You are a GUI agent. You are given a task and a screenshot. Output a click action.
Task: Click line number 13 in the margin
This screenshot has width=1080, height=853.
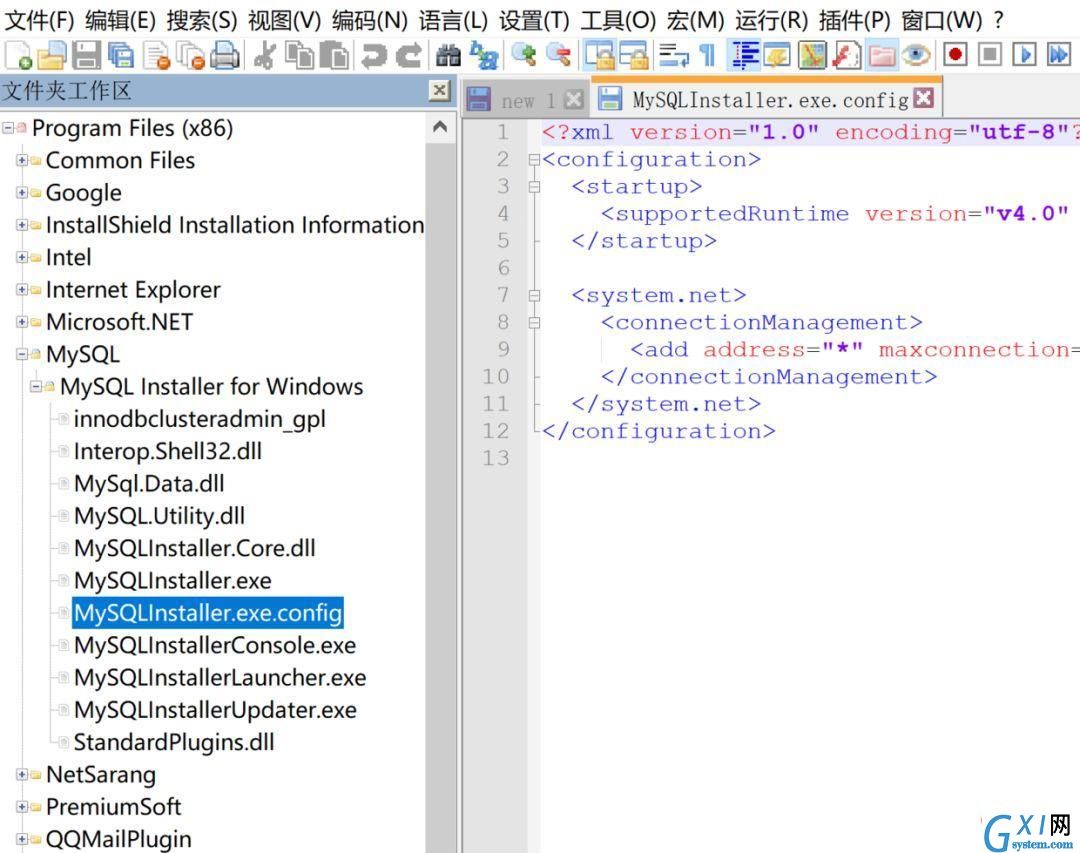tap(495, 458)
